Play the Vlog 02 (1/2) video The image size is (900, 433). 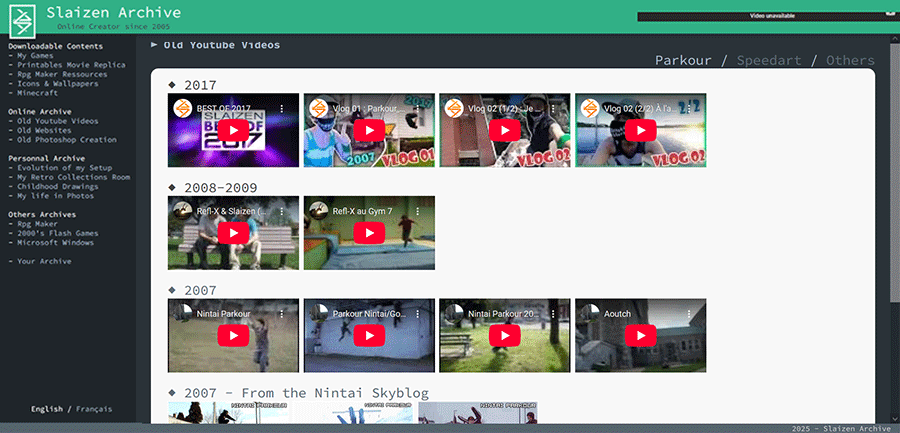point(505,130)
